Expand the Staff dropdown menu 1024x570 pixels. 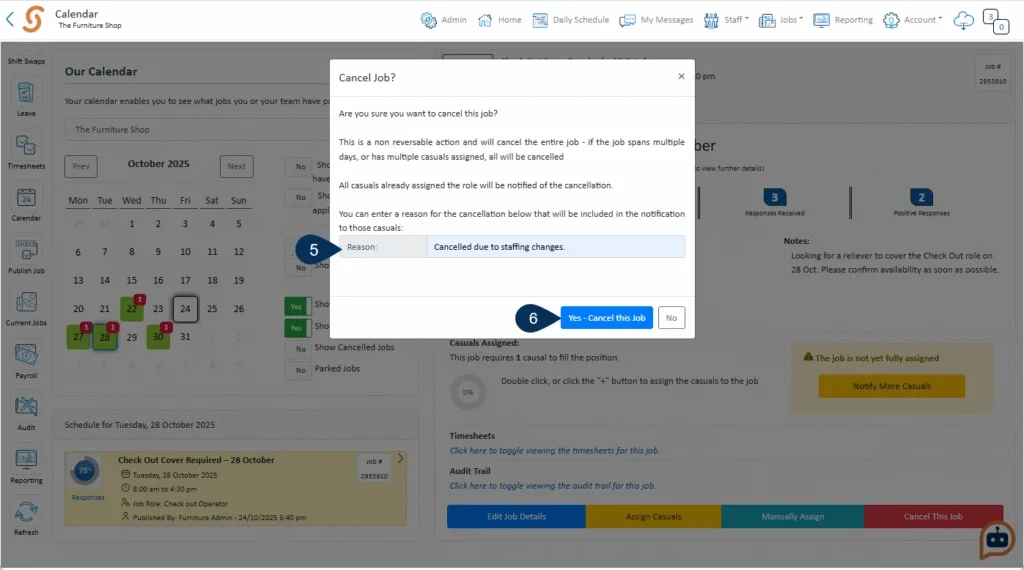(x=726, y=20)
